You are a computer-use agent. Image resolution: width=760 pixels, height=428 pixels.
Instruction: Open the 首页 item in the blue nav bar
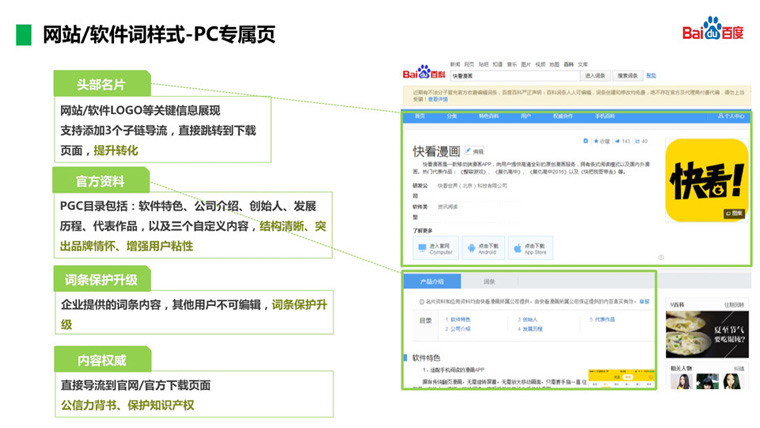420,116
